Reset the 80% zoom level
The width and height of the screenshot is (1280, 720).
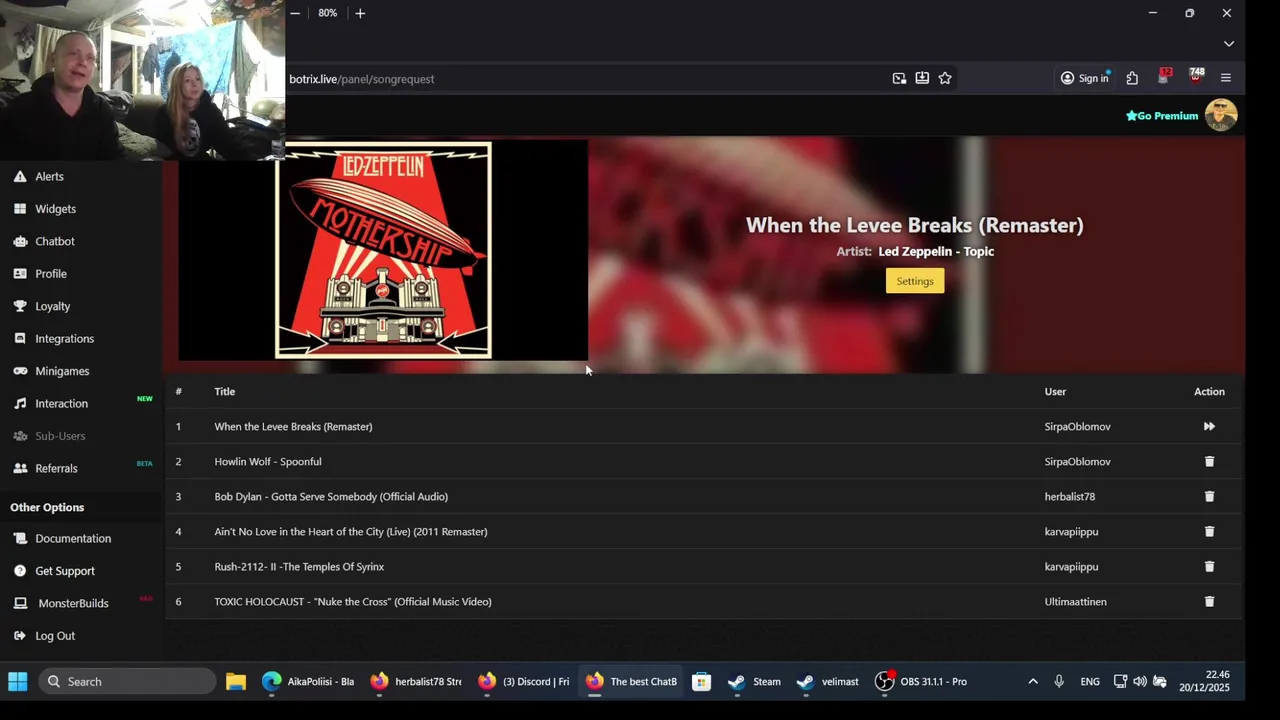327,13
